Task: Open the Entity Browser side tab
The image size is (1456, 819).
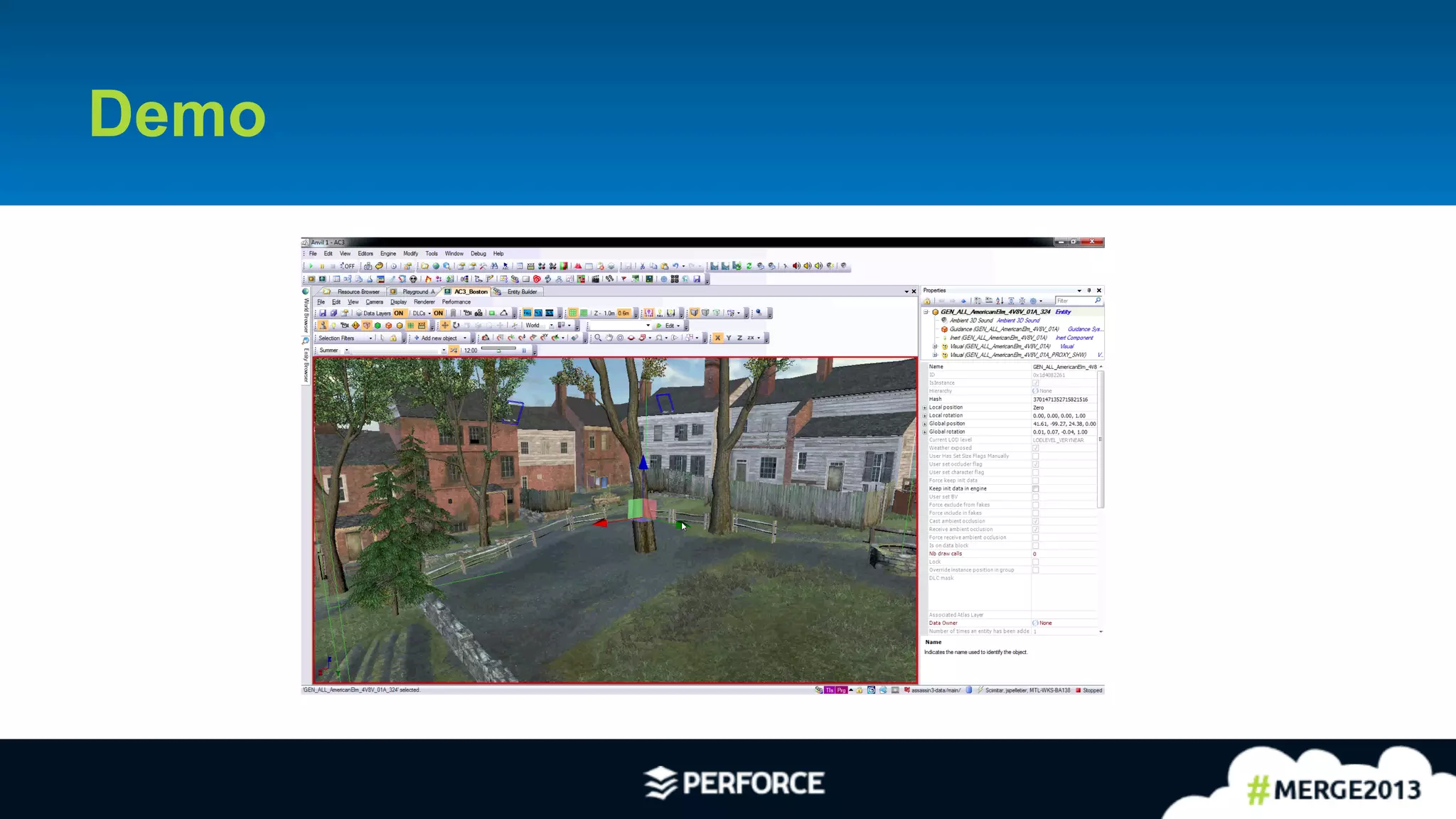Action: tap(306, 360)
